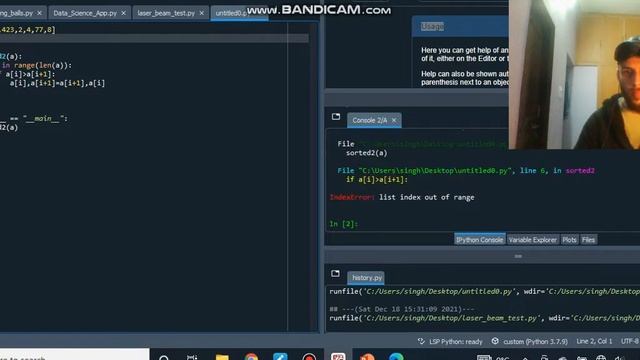Focus the In [2]: console prompt
This screenshot has width=640, height=360.
344,224
